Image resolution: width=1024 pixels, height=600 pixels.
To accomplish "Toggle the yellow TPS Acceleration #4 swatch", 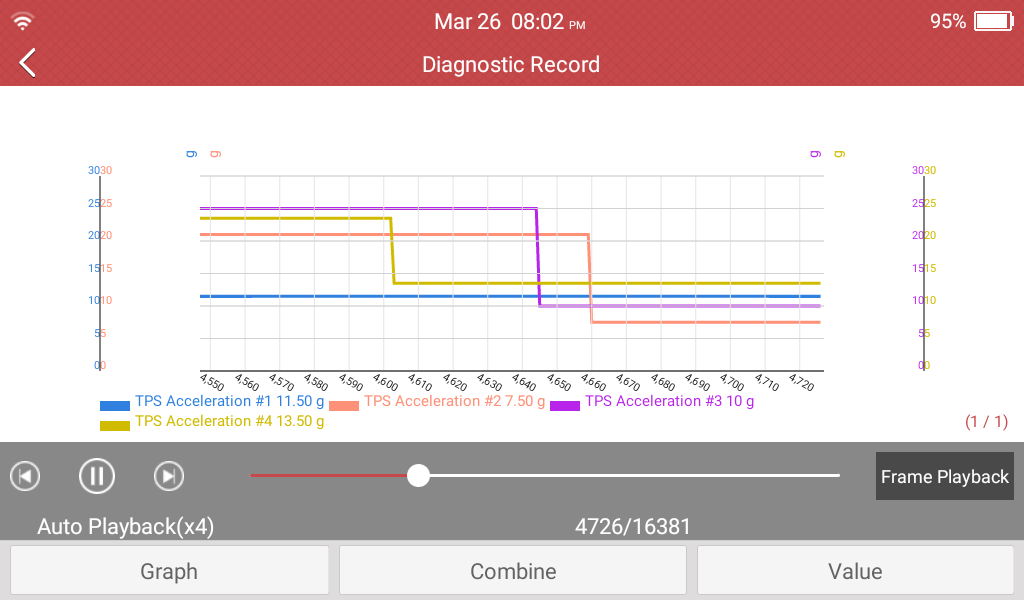I will coord(115,426).
